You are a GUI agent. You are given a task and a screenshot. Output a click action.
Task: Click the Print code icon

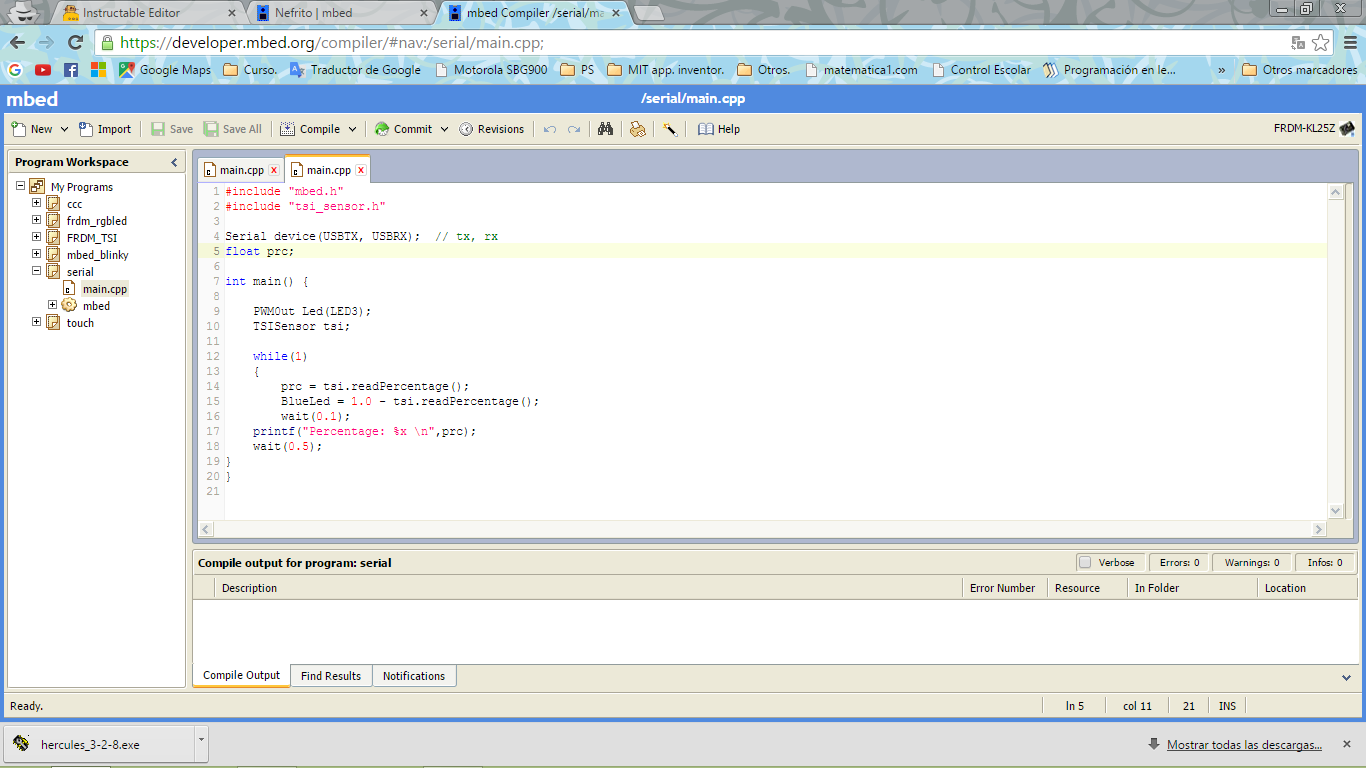tap(637, 129)
